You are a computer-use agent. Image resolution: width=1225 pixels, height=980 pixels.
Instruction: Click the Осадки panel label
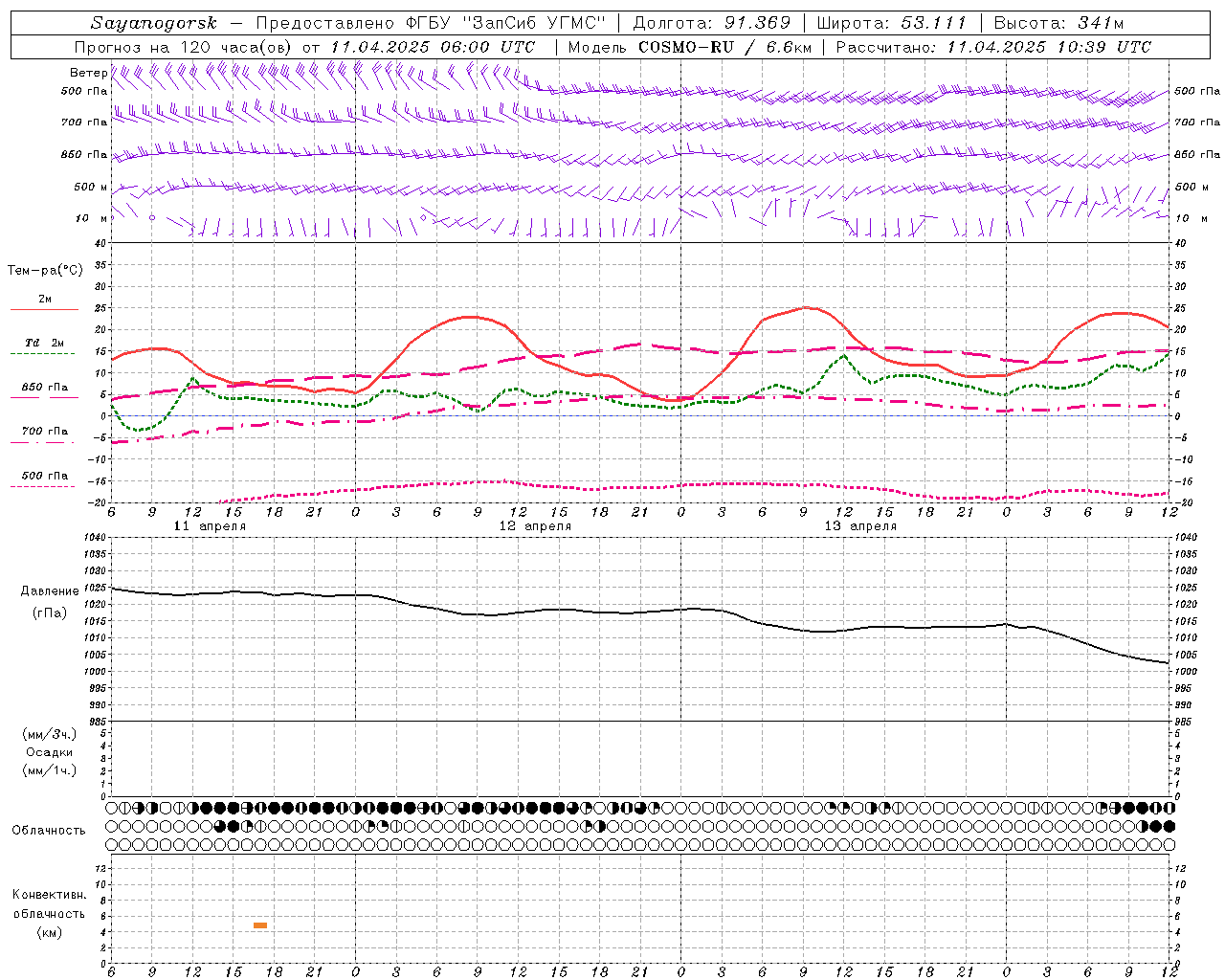point(49,752)
